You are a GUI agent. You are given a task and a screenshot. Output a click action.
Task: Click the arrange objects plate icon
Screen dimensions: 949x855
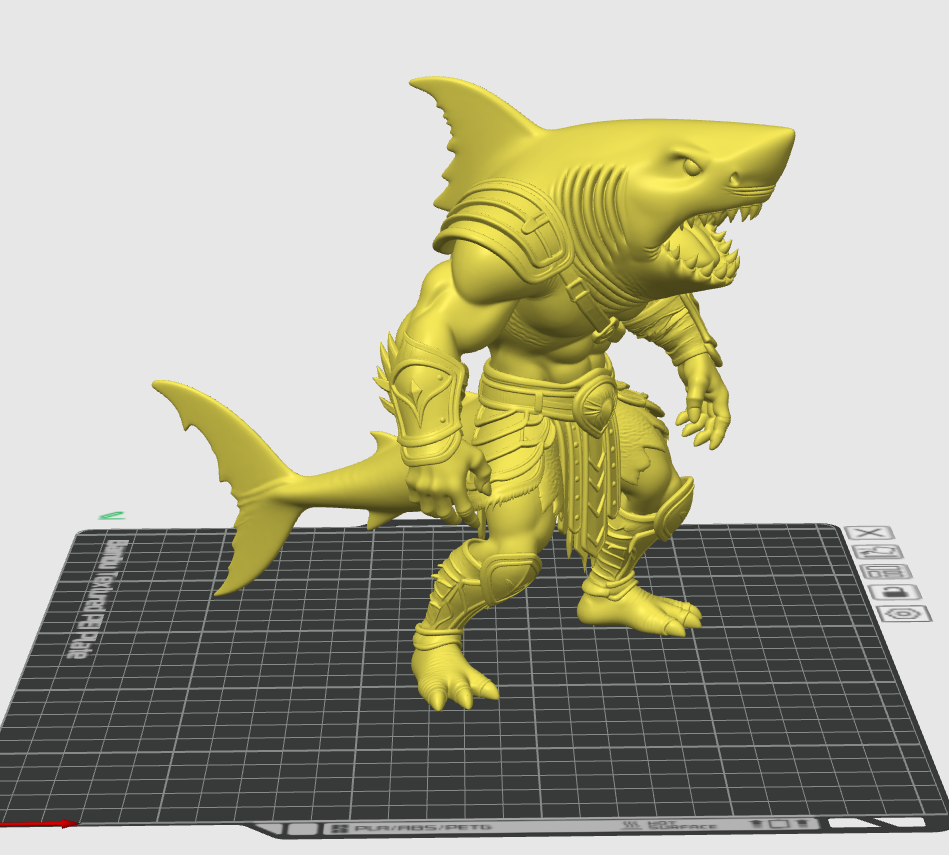point(885,572)
